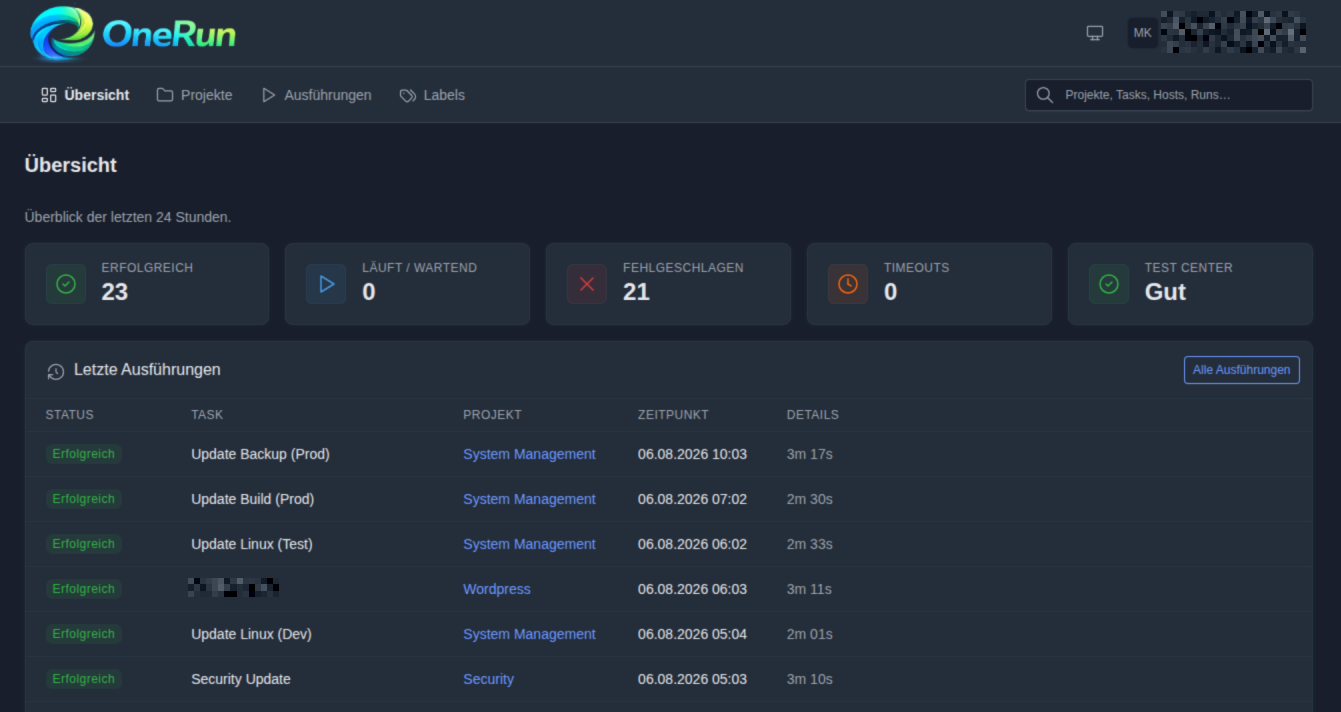The height and width of the screenshot is (712, 1341).
Task: Click Erfolgreich badge in Security Update row
Action: click(x=84, y=679)
